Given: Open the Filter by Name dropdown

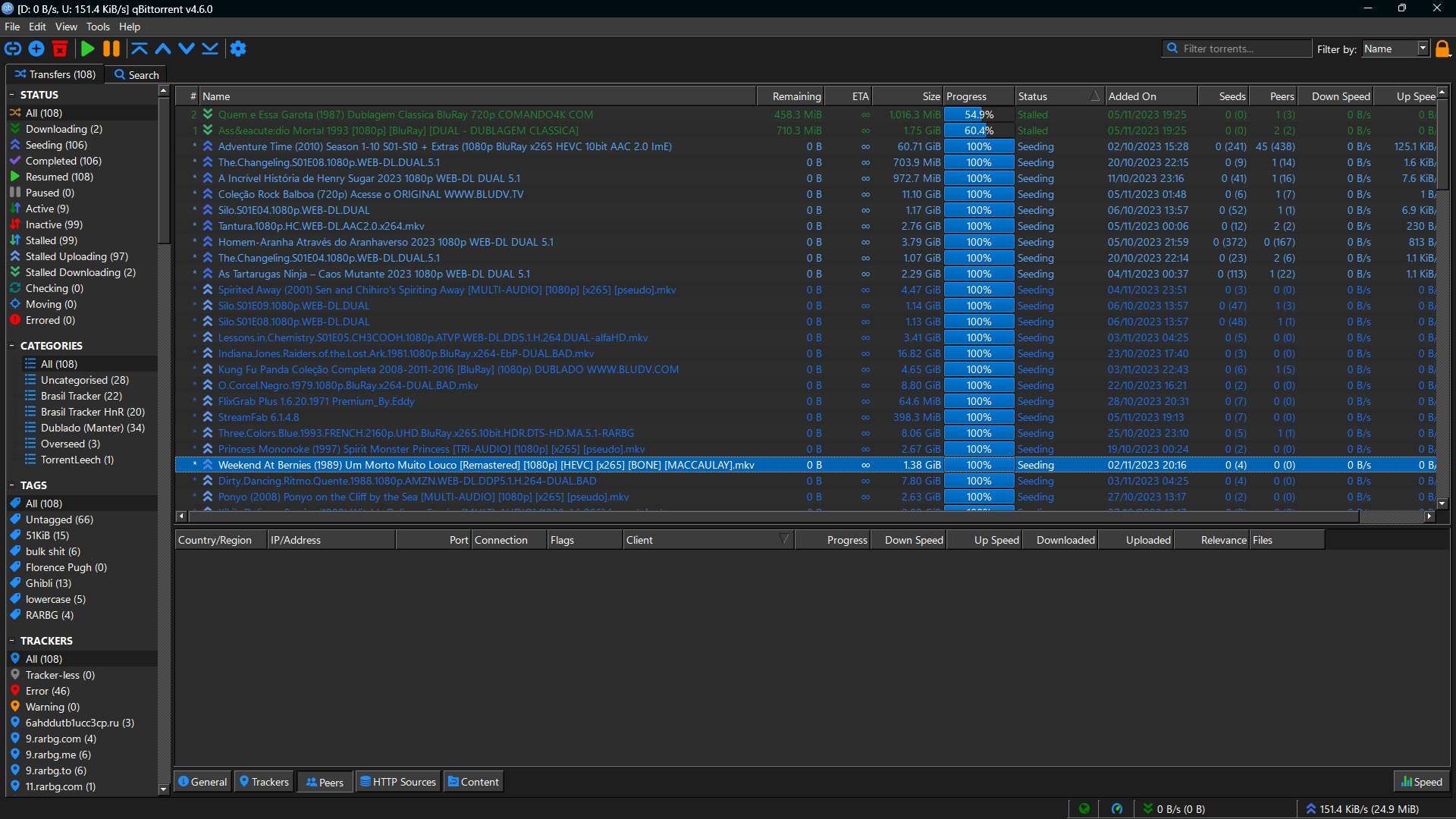Looking at the screenshot, I should (x=1395, y=49).
